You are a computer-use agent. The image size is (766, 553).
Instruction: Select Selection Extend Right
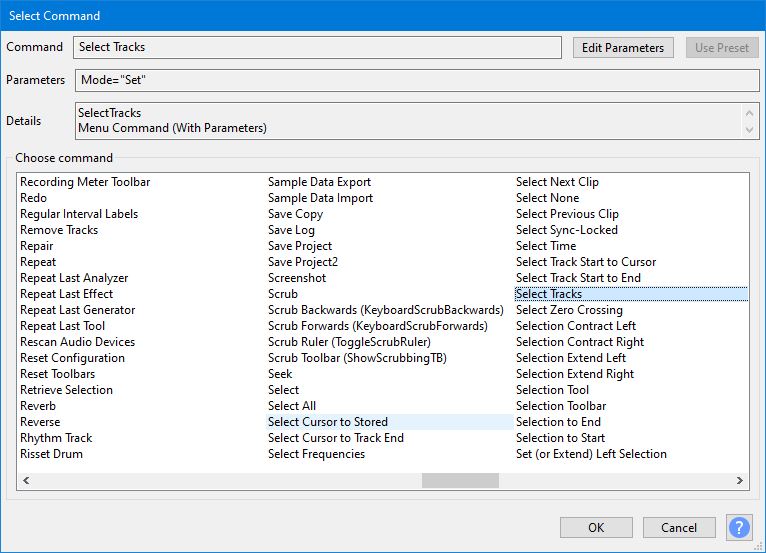pyautogui.click(x=575, y=374)
